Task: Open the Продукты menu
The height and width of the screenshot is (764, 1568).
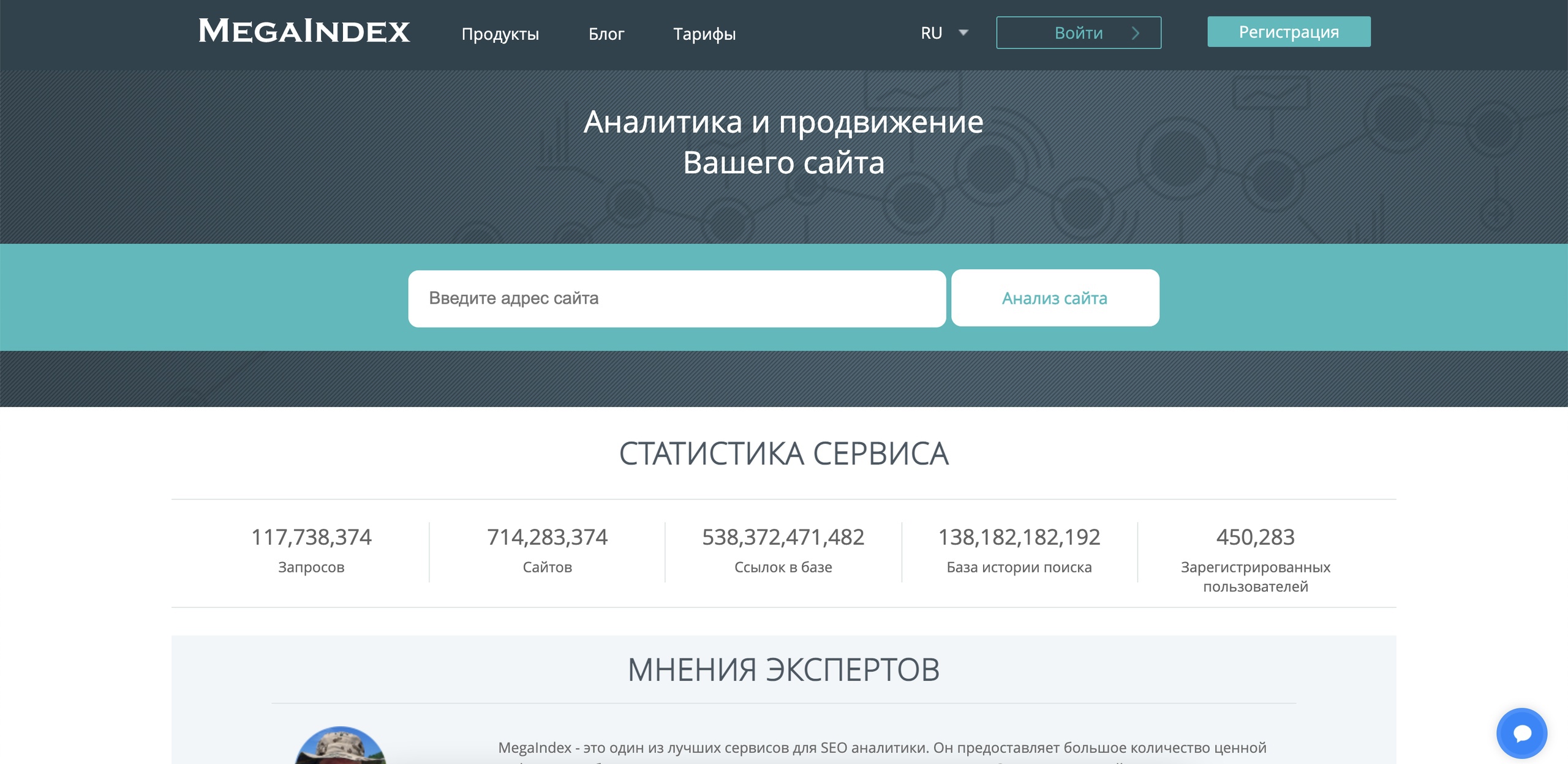Action: (500, 34)
